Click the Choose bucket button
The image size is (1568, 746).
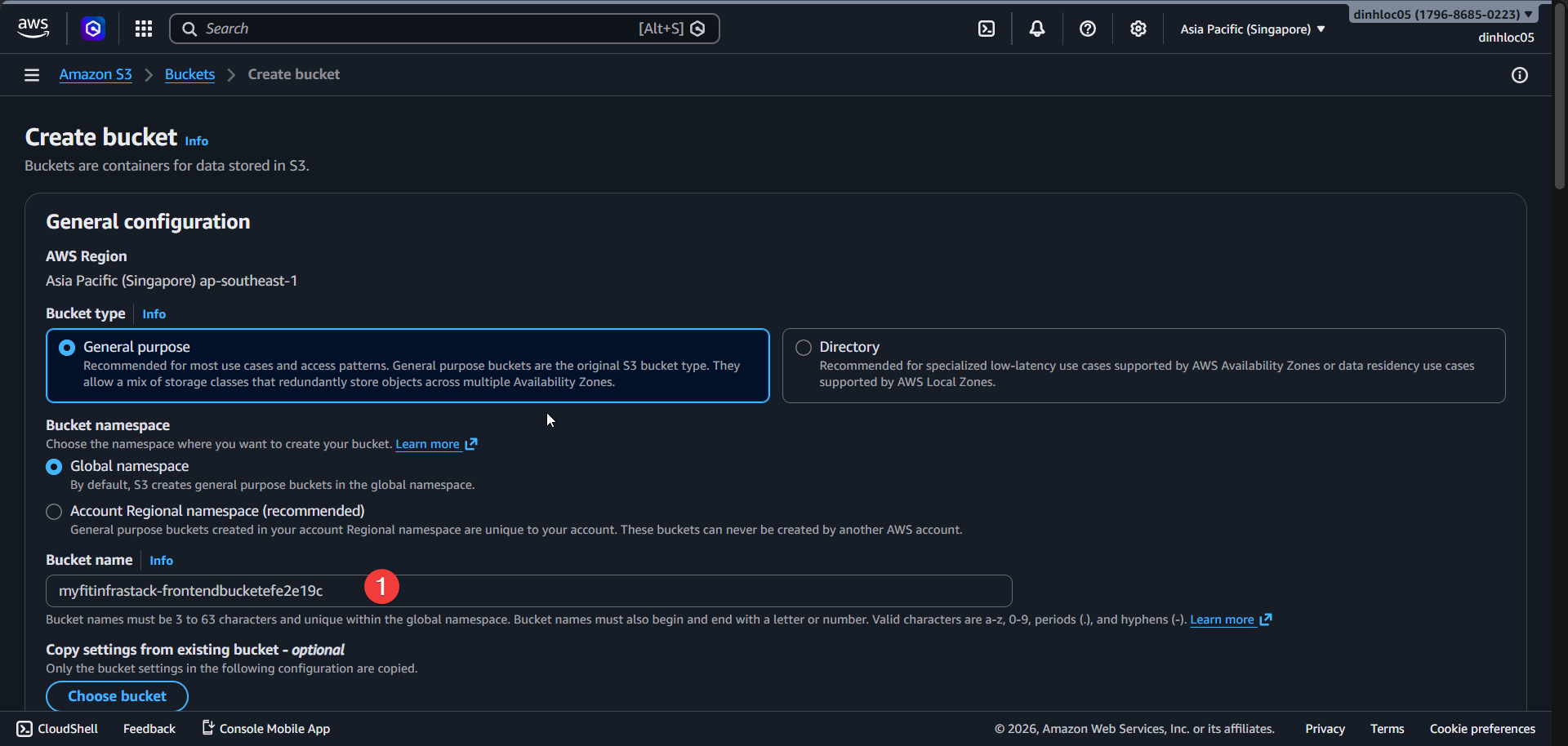[117, 695]
